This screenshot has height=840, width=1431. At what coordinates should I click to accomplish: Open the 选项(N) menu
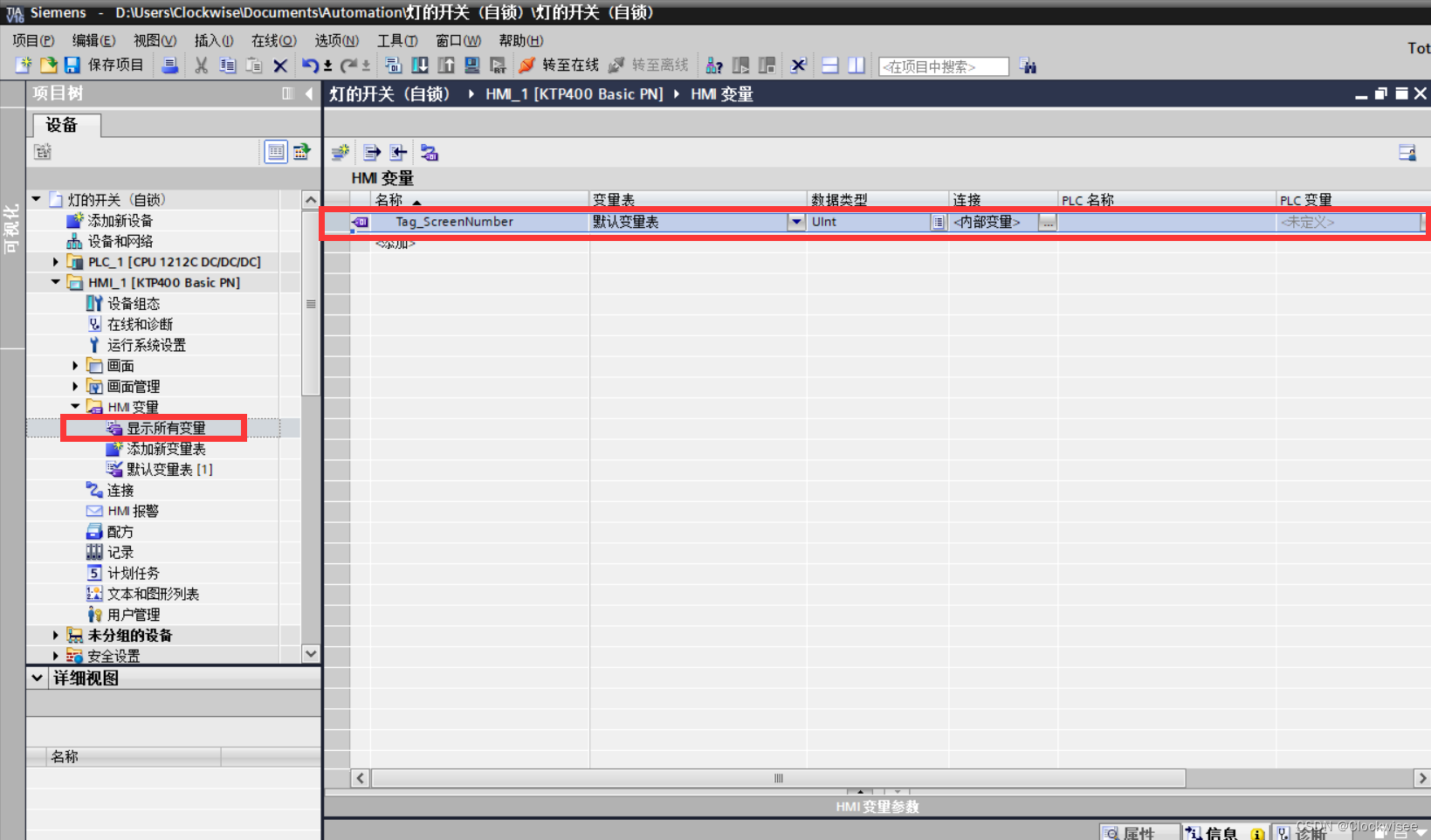(337, 40)
